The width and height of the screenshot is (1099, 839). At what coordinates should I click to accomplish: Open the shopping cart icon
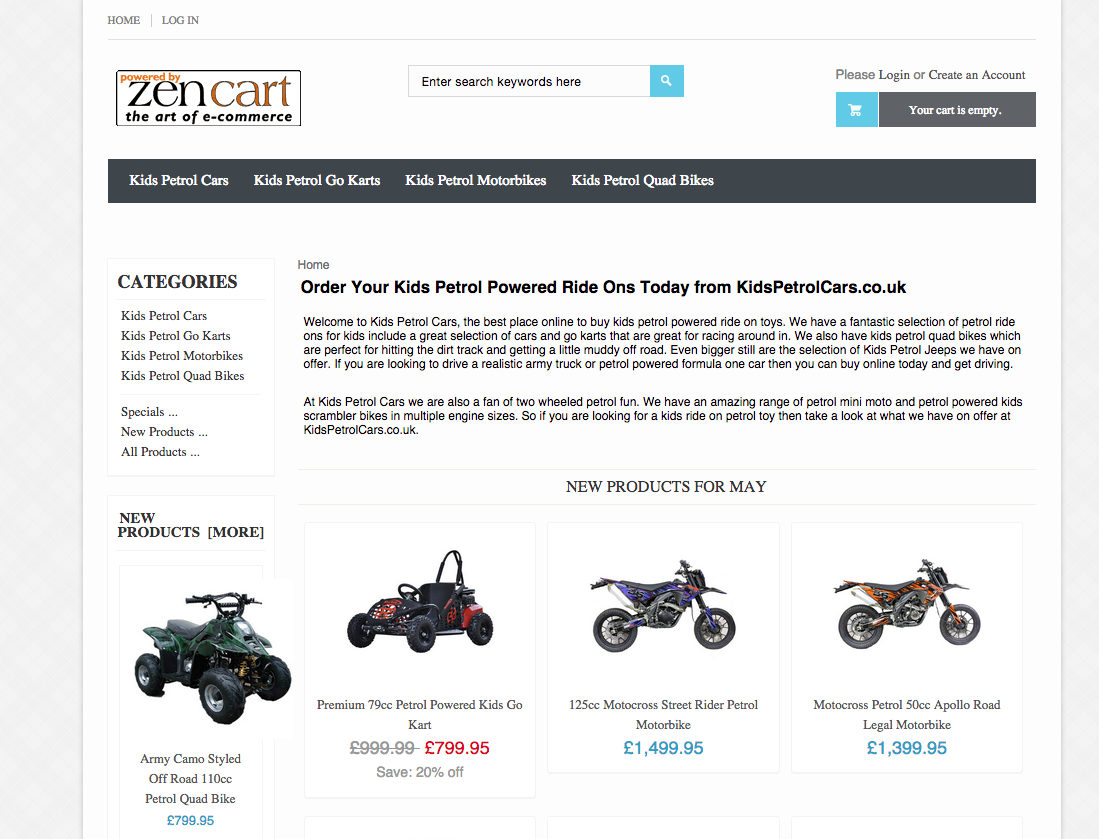click(856, 110)
